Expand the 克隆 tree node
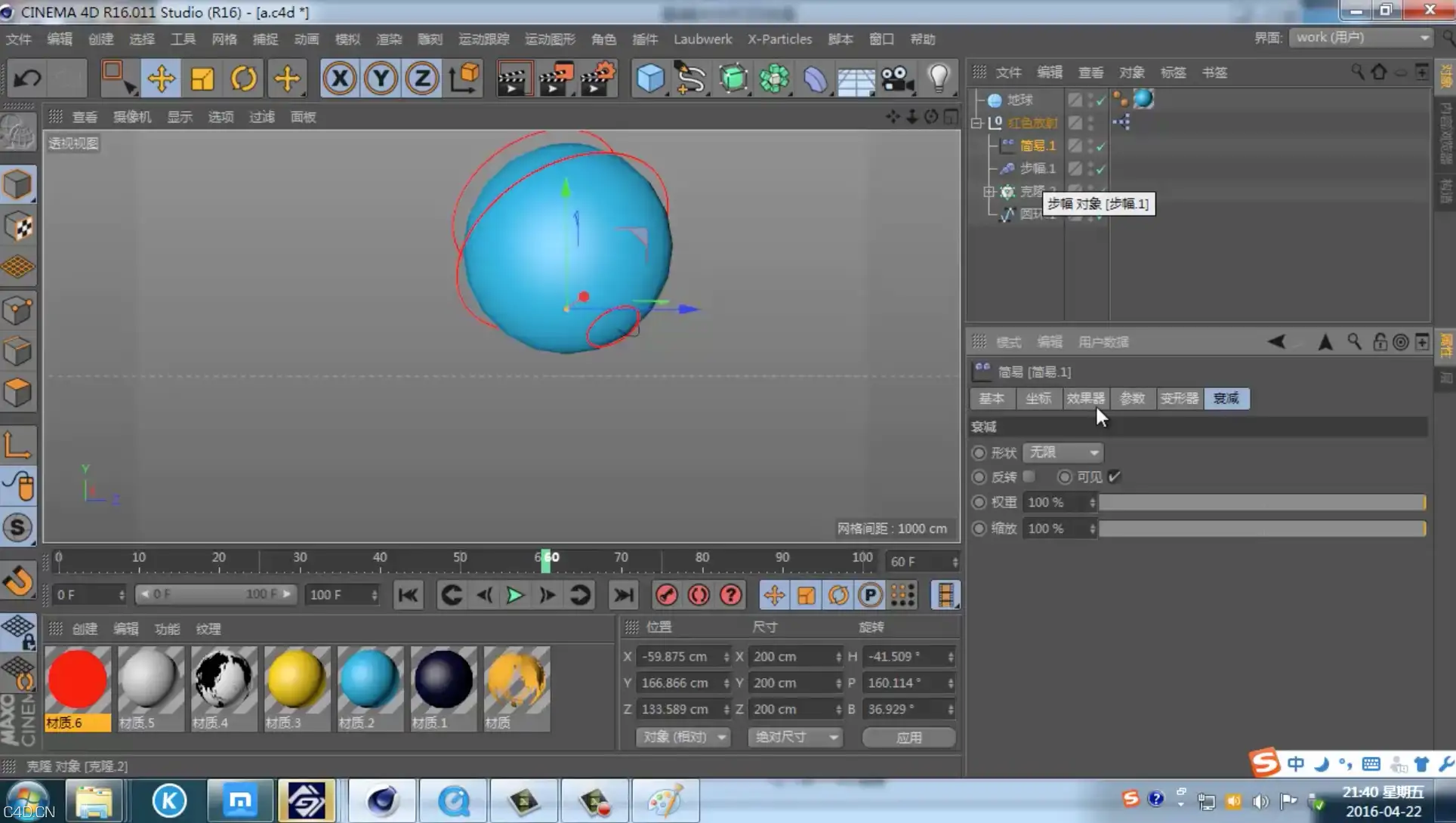The image size is (1456, 823). (x=989, y=192)
